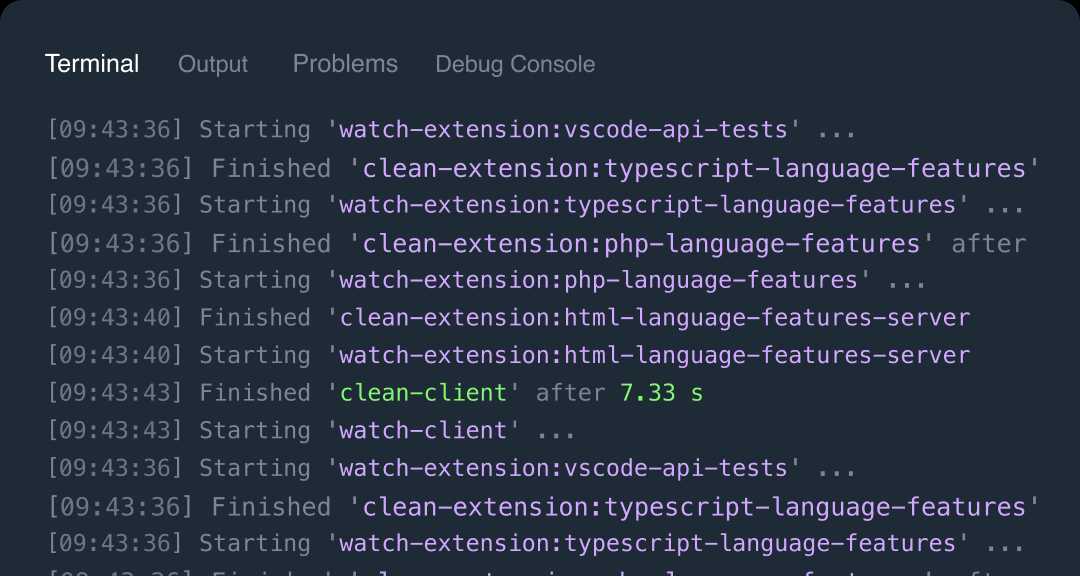This screenshot has height=576, width=1080.
Task: Click timestamp of the clean-extension:html-language-features-server line
Action: [x=116, y=318]
